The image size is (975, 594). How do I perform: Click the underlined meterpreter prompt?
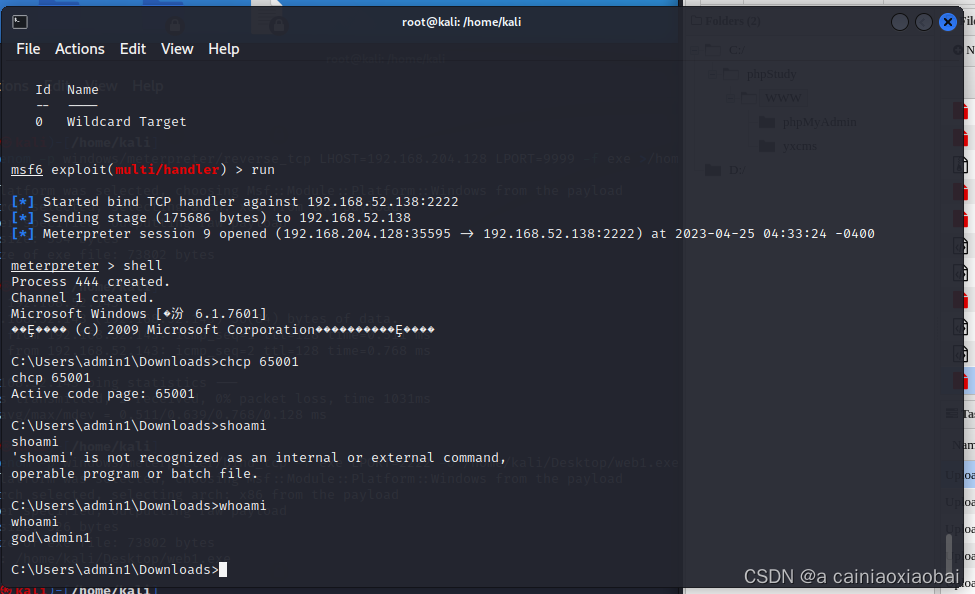(x=55, y=266)
